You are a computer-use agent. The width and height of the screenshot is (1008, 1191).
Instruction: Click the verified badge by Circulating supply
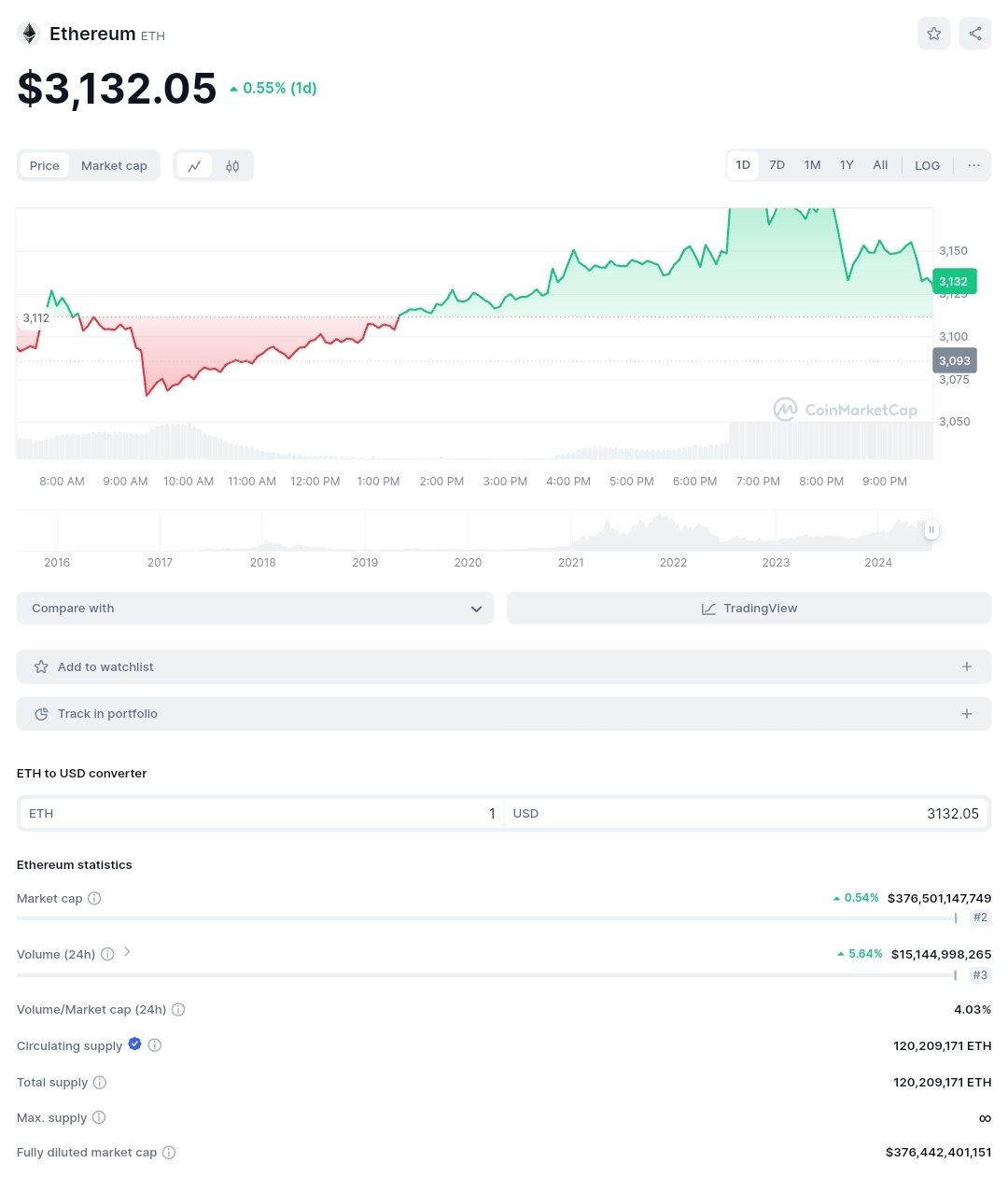(x=135, y=1044)
